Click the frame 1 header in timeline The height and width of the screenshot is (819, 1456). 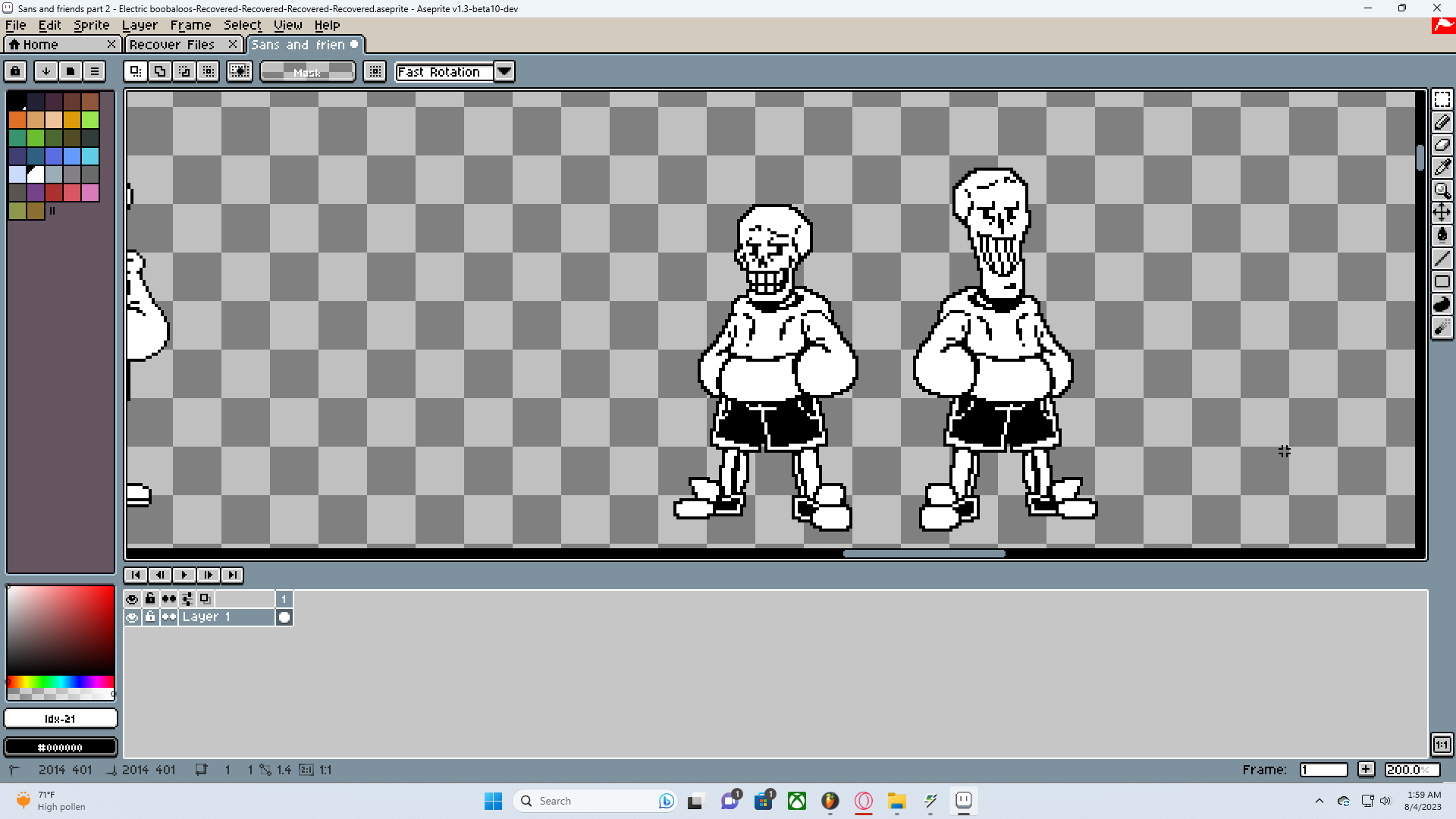284,599
